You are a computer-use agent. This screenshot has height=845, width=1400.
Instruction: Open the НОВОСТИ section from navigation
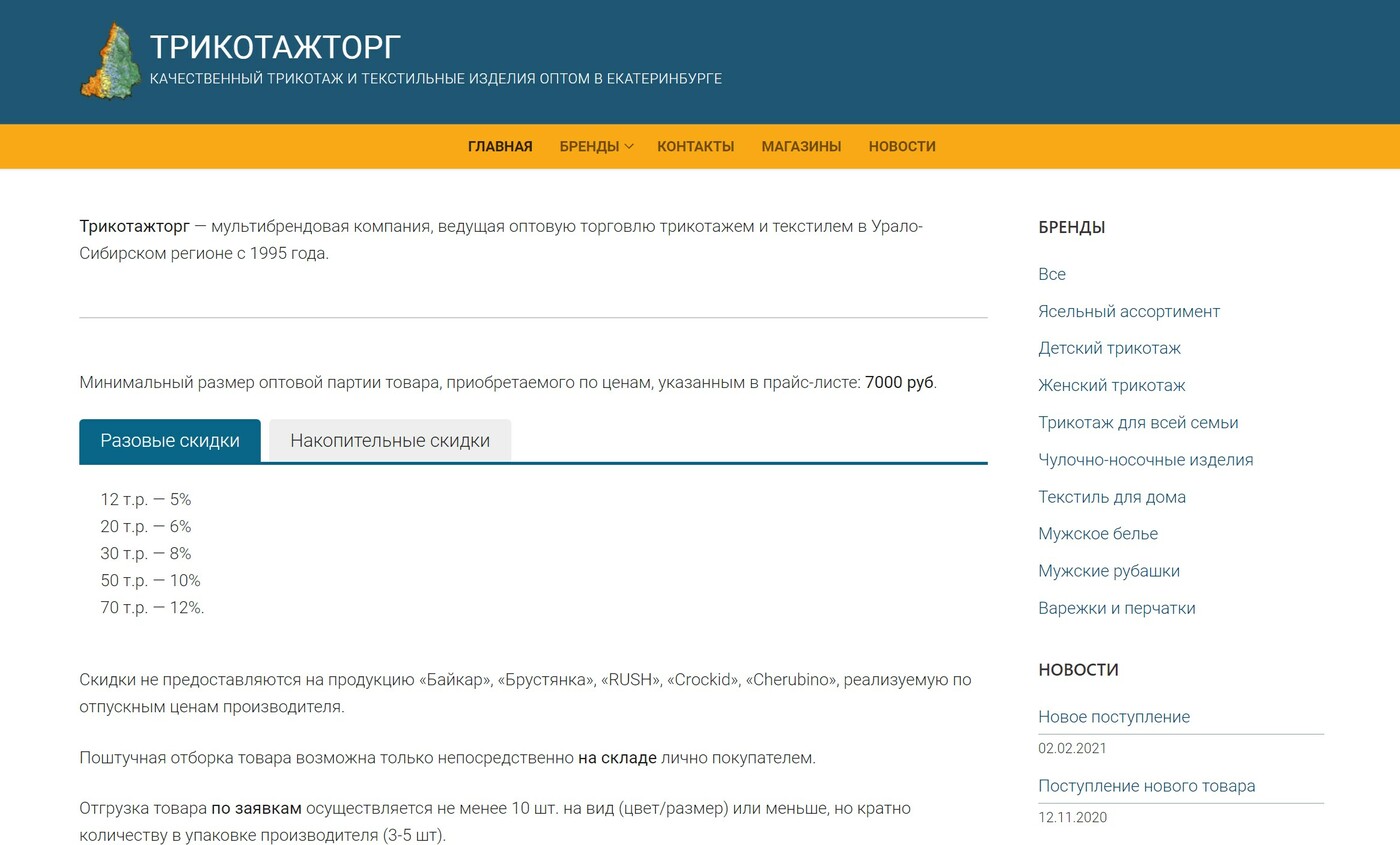901,146
